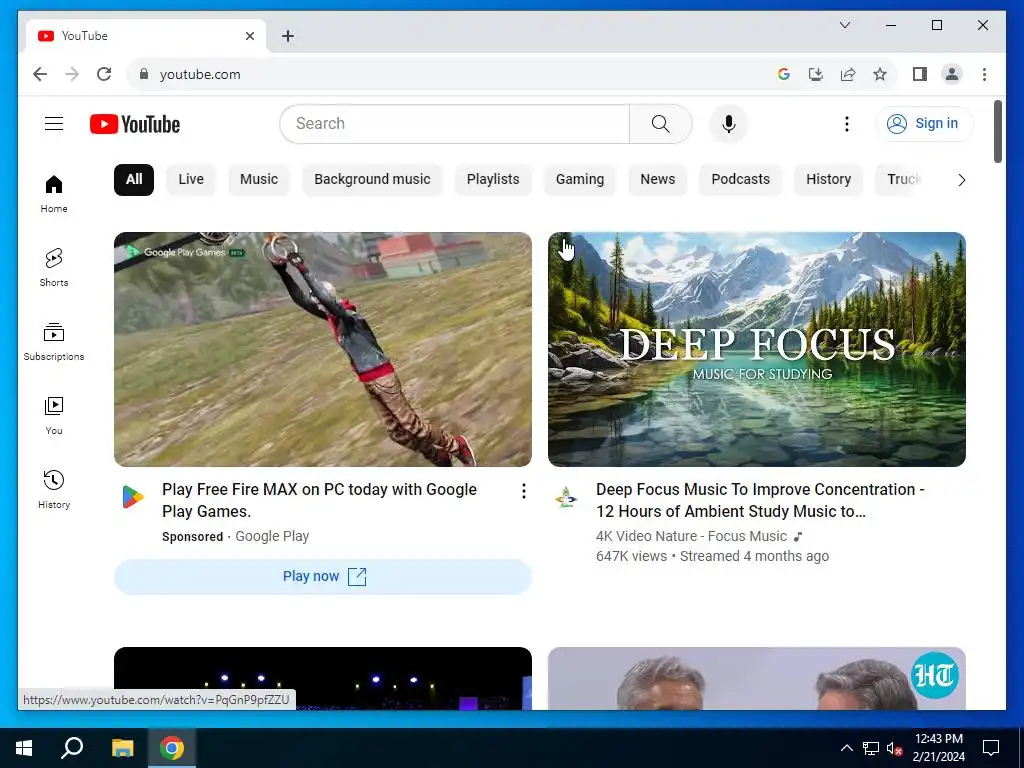Select the News chip
This screenshot has height=768, width=1024.
pyautogui.click(x=658, y=180)
